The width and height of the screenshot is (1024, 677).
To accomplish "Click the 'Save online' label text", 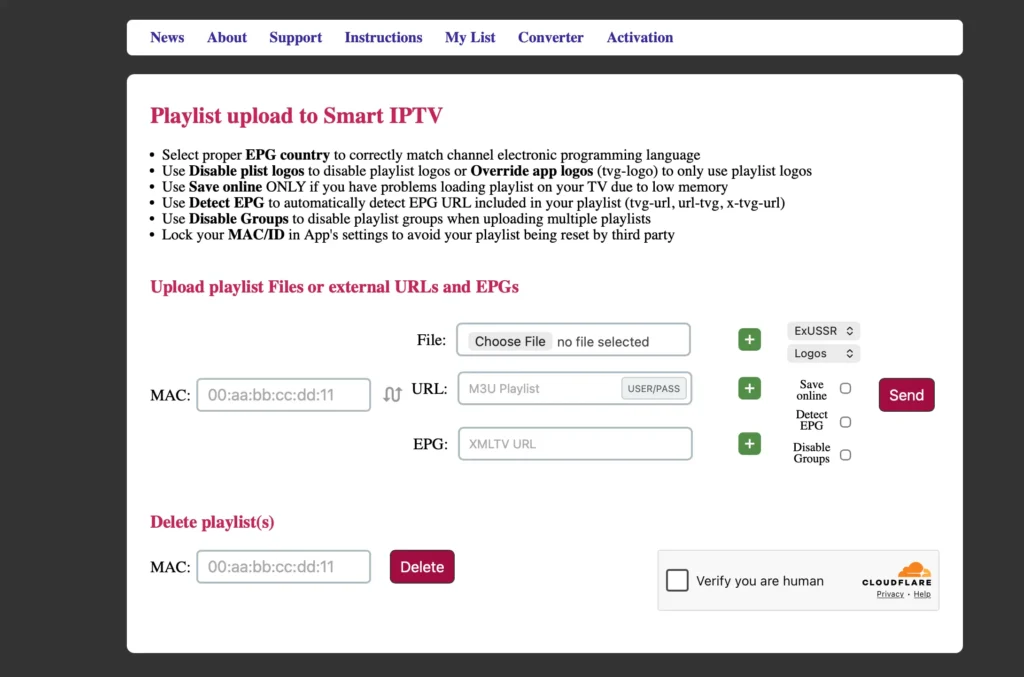I will pyautogui.click(x=812, y=390).
